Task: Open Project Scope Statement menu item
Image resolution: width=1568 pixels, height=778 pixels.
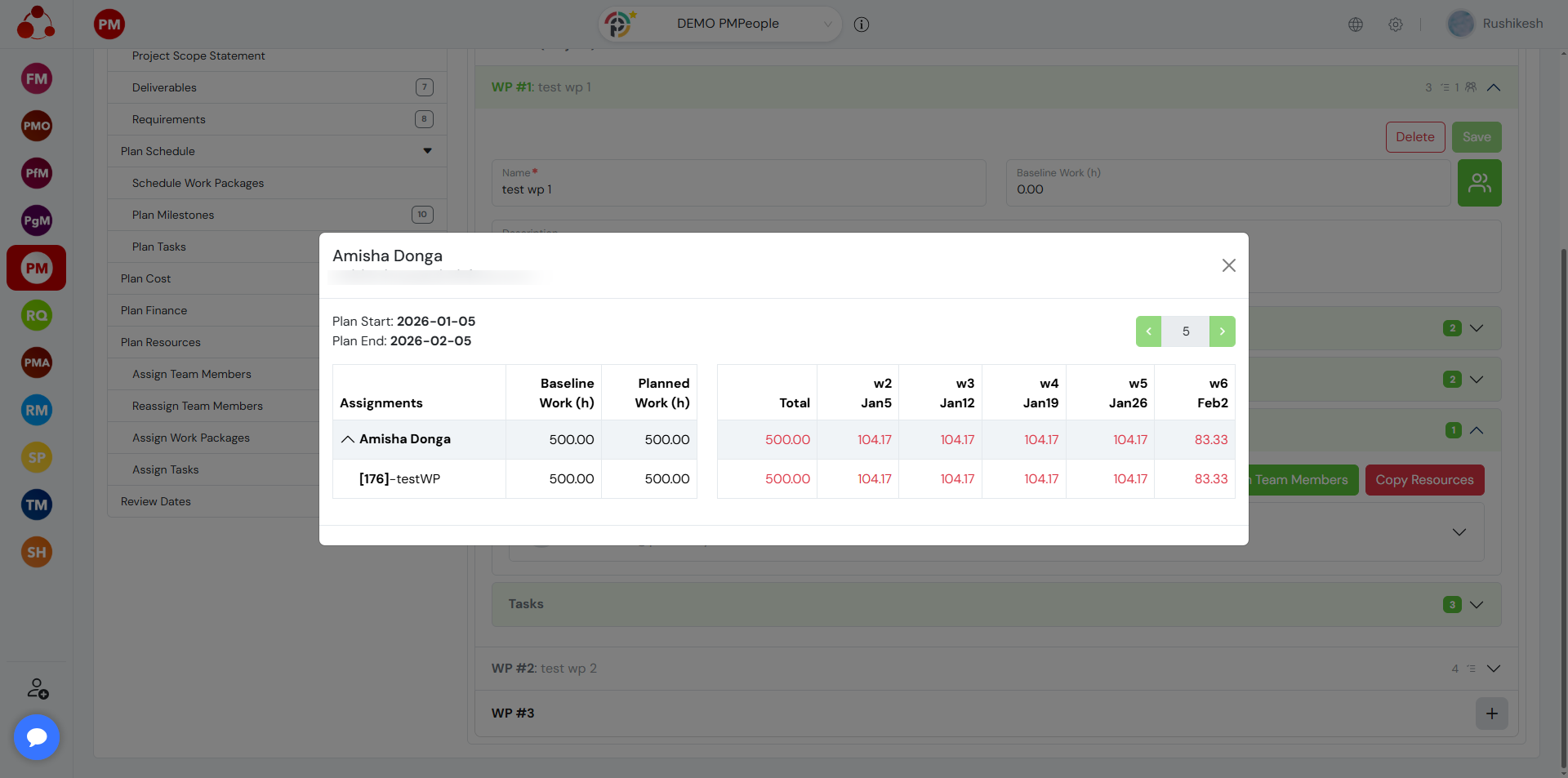Action: (198, 56)
